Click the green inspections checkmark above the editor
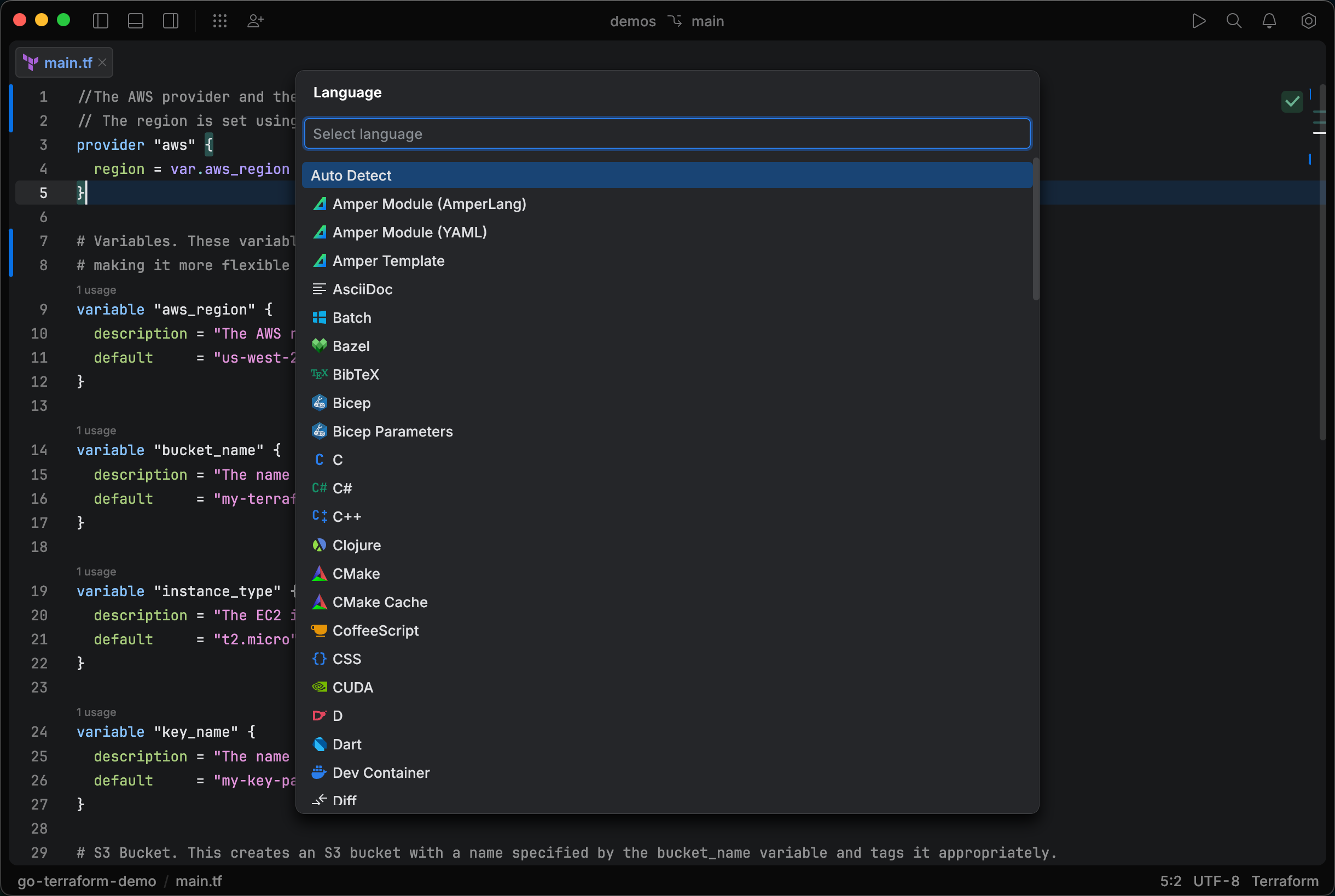 click(x=1292, y=102)
